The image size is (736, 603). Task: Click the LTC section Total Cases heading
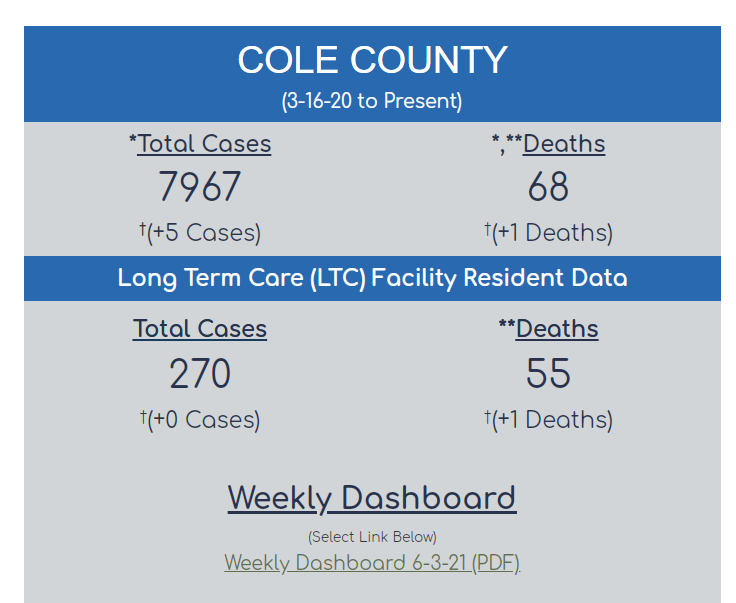[x=200, y=329]
